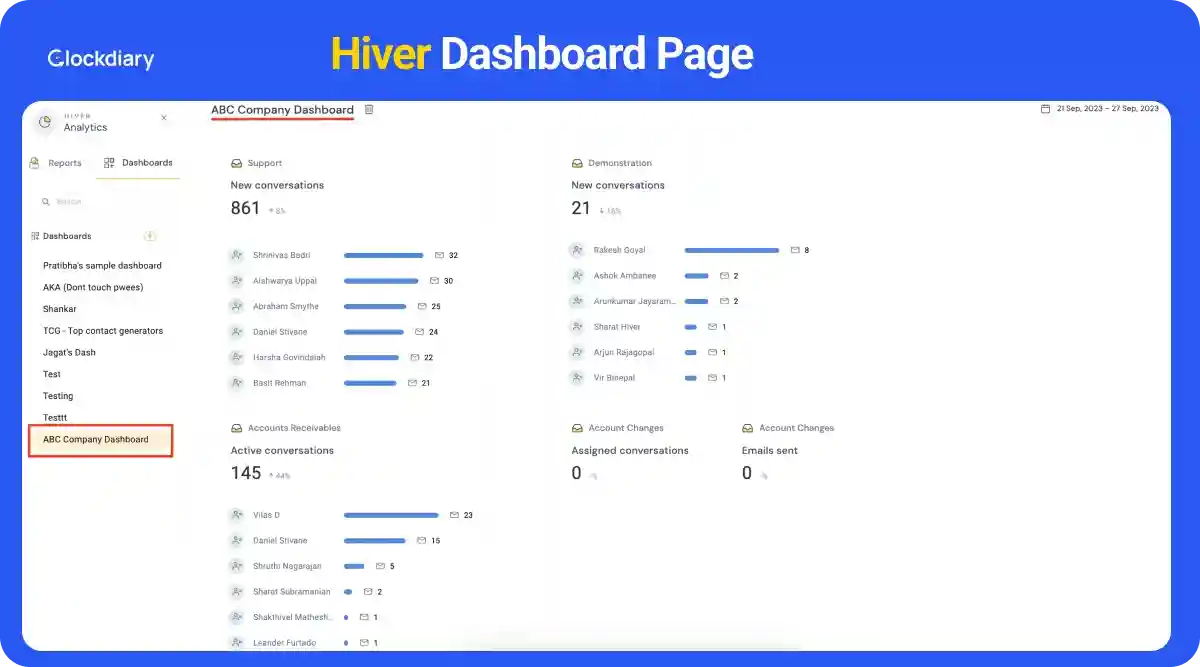Click Ashok Ambanee's avatar icon
This screenshot has width=1200, height=667.
click(577, 275)
